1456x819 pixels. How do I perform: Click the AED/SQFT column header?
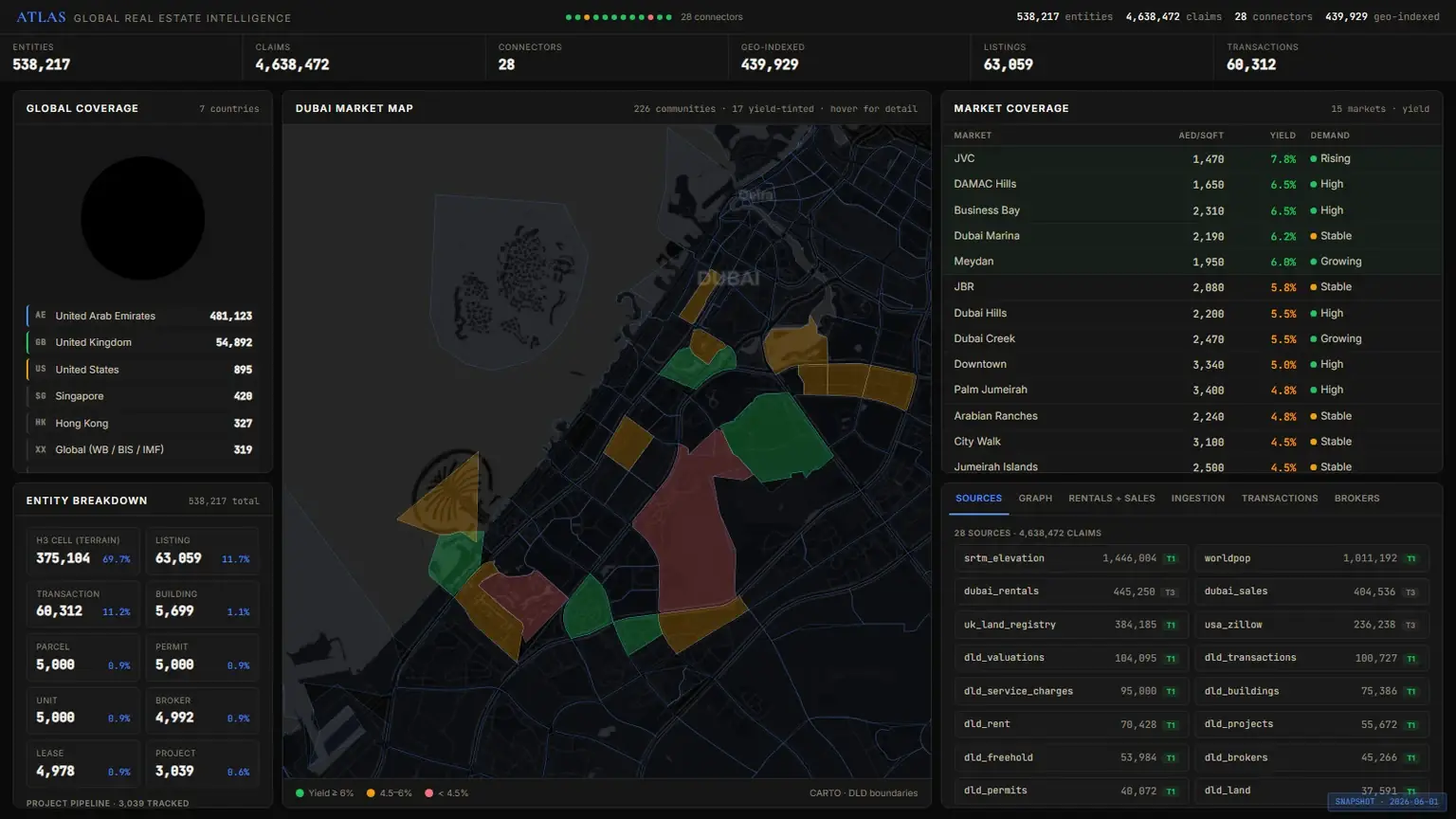click(1201, 136)
